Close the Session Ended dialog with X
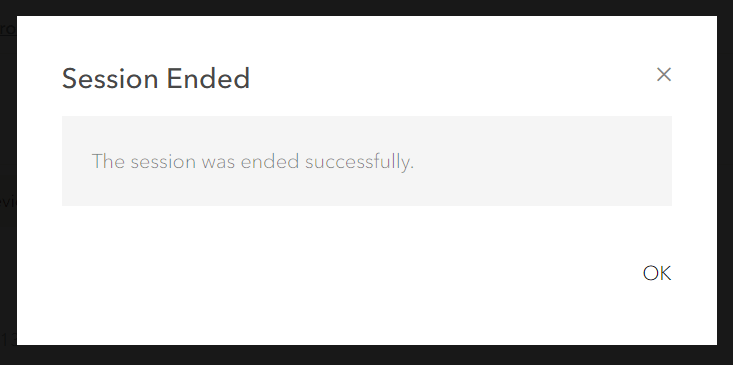 click(664, 75)
